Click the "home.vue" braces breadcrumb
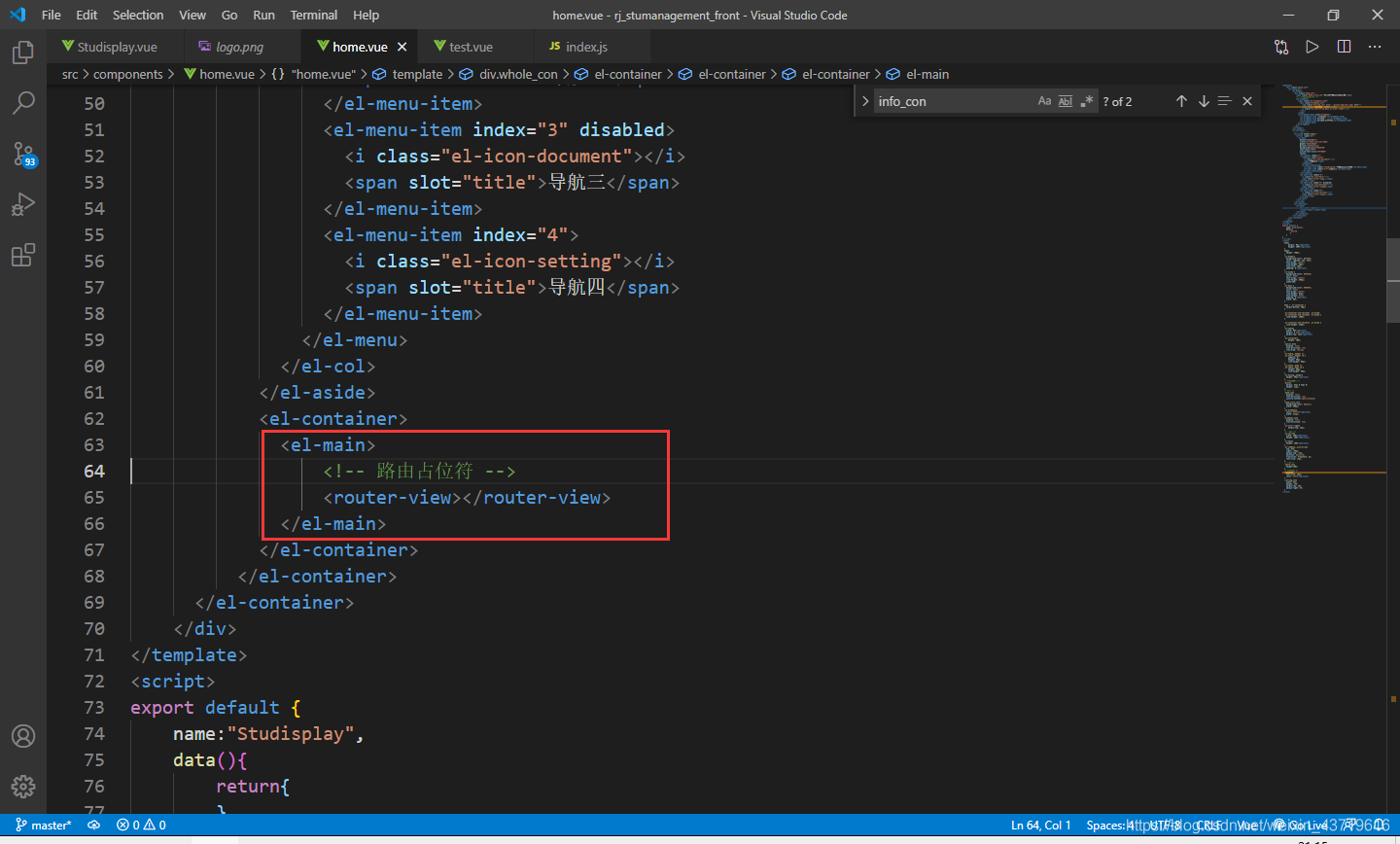 point(313,74)
